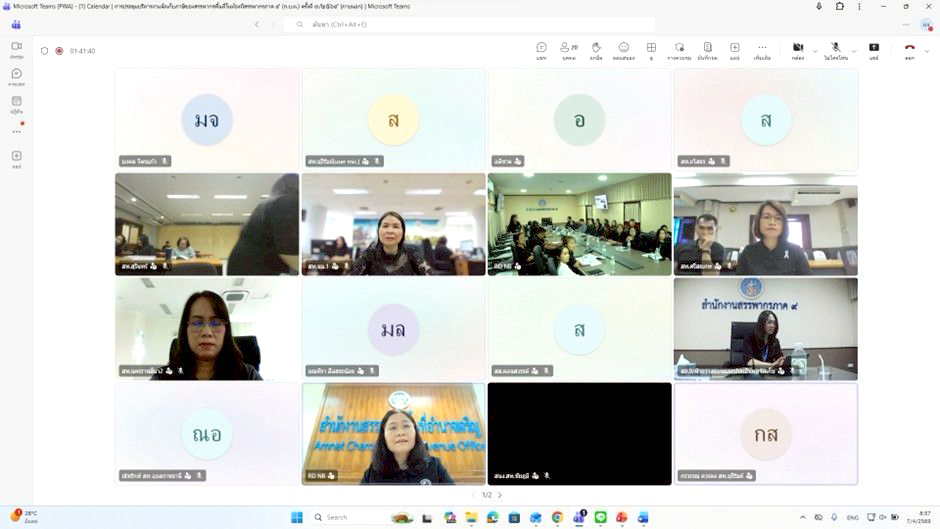Toggle the camera on or off
The image size is (940, 529).
798,50
